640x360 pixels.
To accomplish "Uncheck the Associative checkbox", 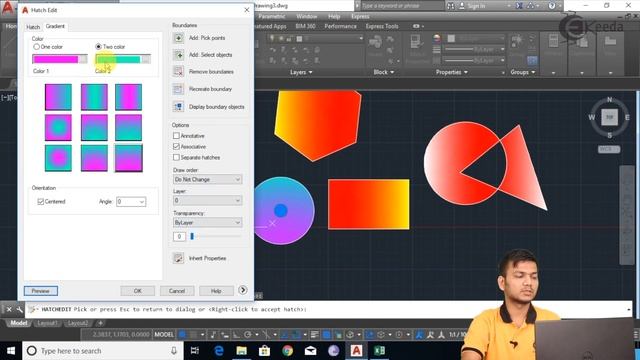I will coord(176,147).
